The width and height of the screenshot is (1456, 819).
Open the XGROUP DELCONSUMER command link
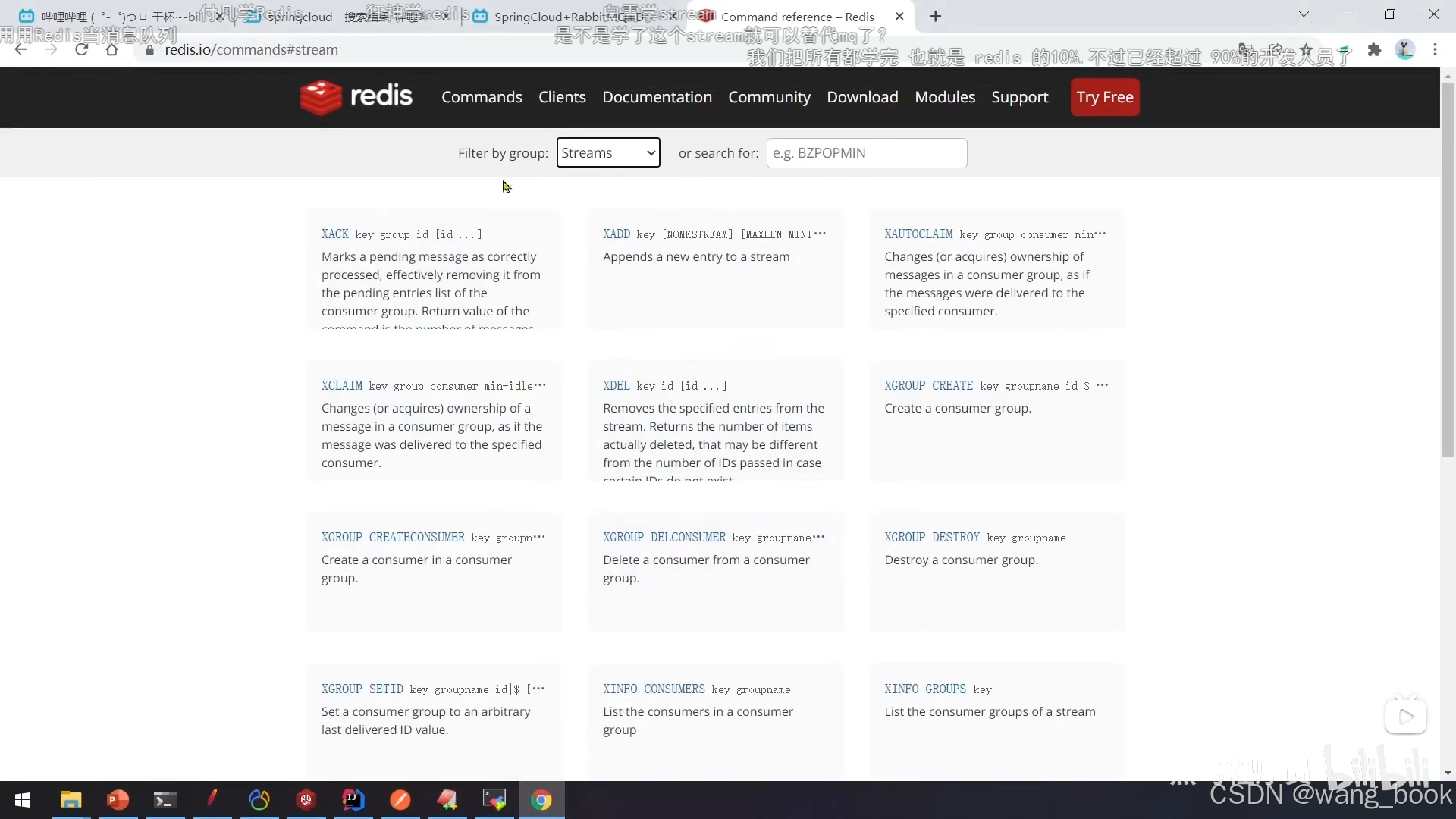tap(664, 538)
